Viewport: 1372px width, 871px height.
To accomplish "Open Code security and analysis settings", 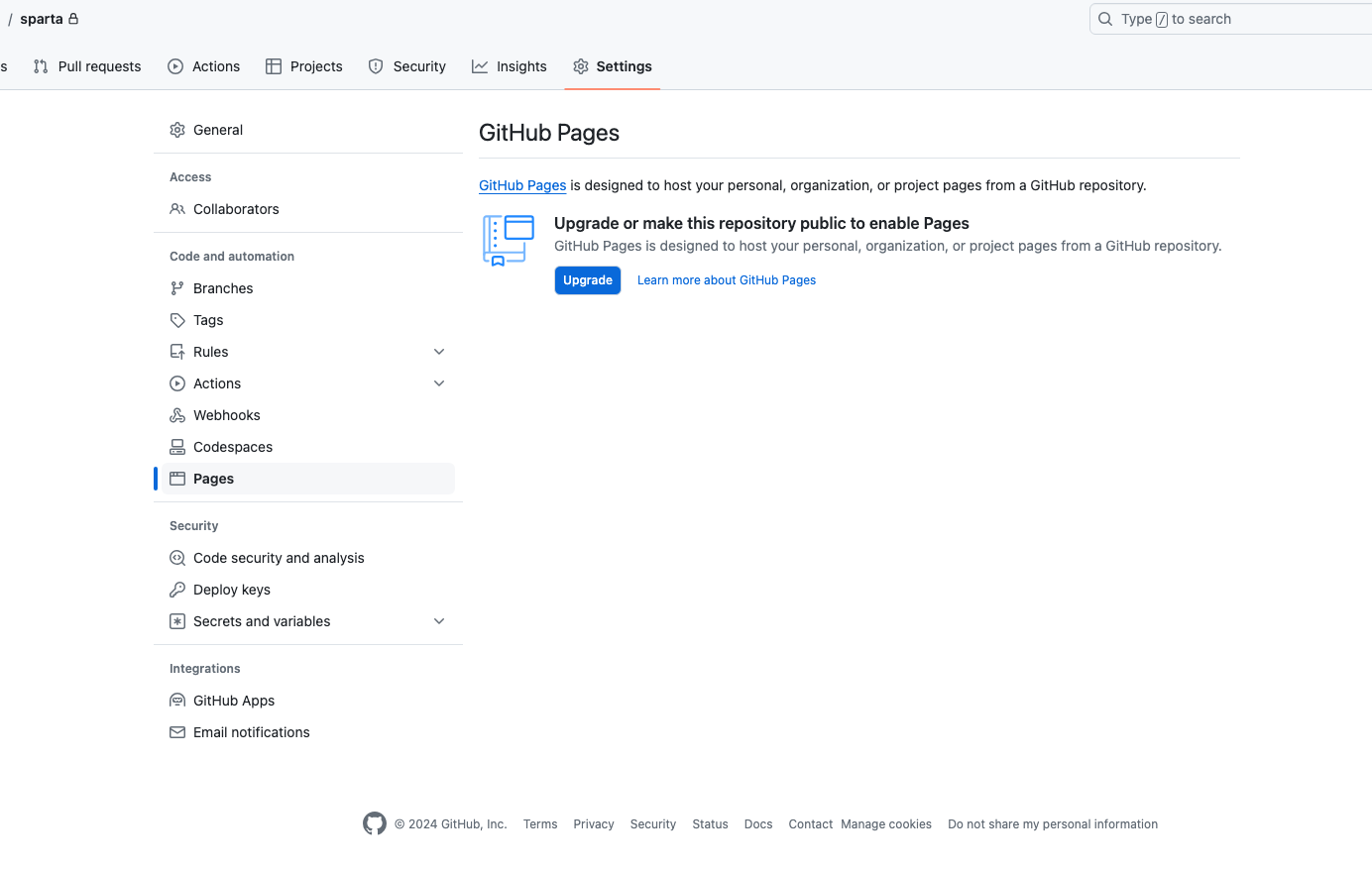I will (308, 558).
